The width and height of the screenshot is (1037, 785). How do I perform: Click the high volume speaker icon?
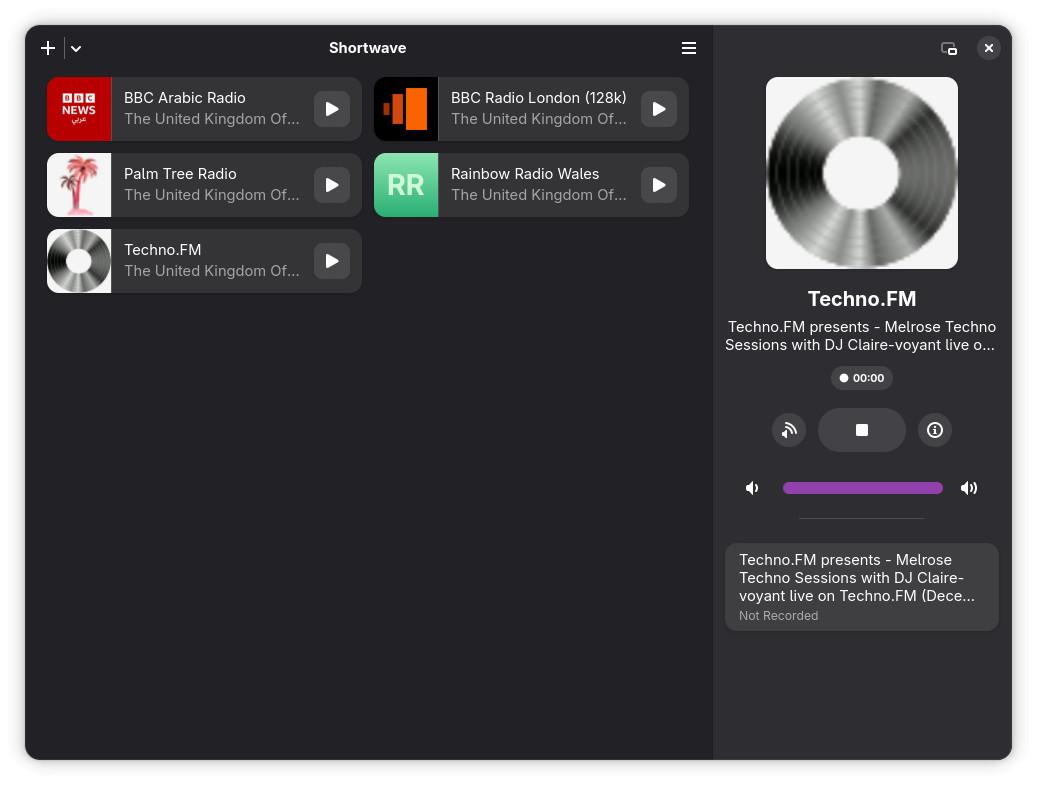[969, 488]
